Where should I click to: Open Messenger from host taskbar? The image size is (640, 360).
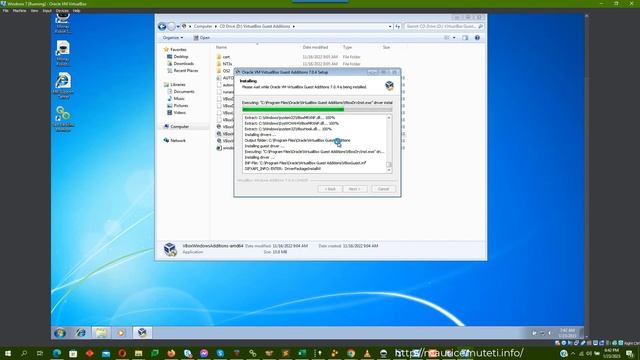pos(204,353)
